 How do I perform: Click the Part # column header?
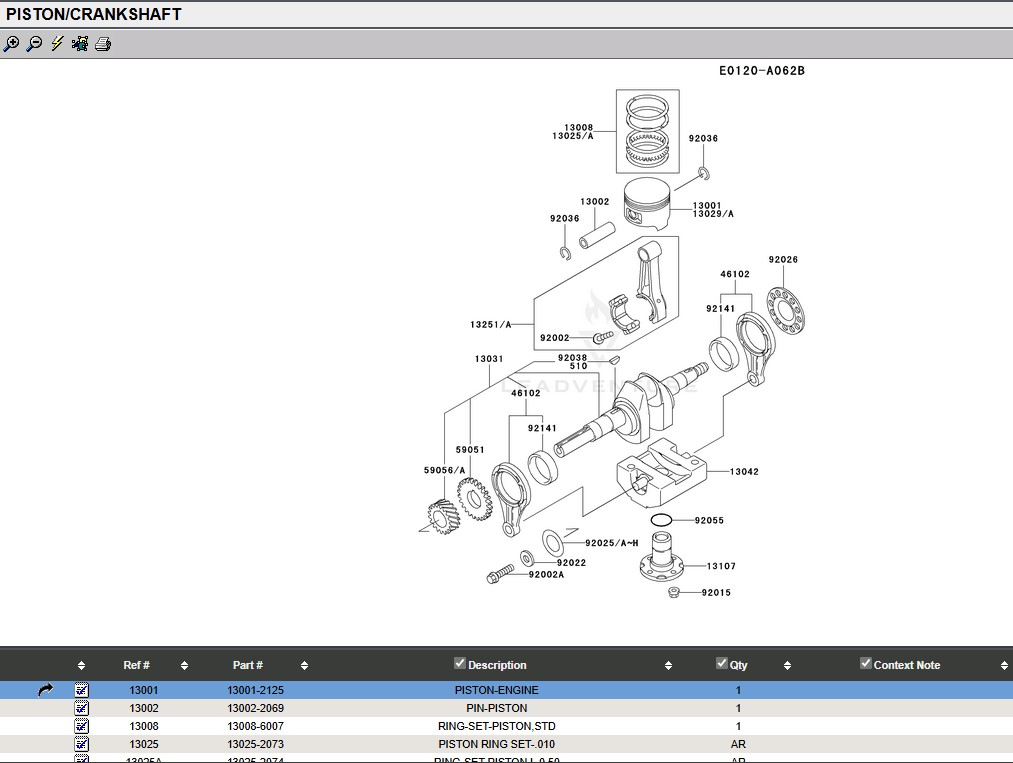click(248, 665)
